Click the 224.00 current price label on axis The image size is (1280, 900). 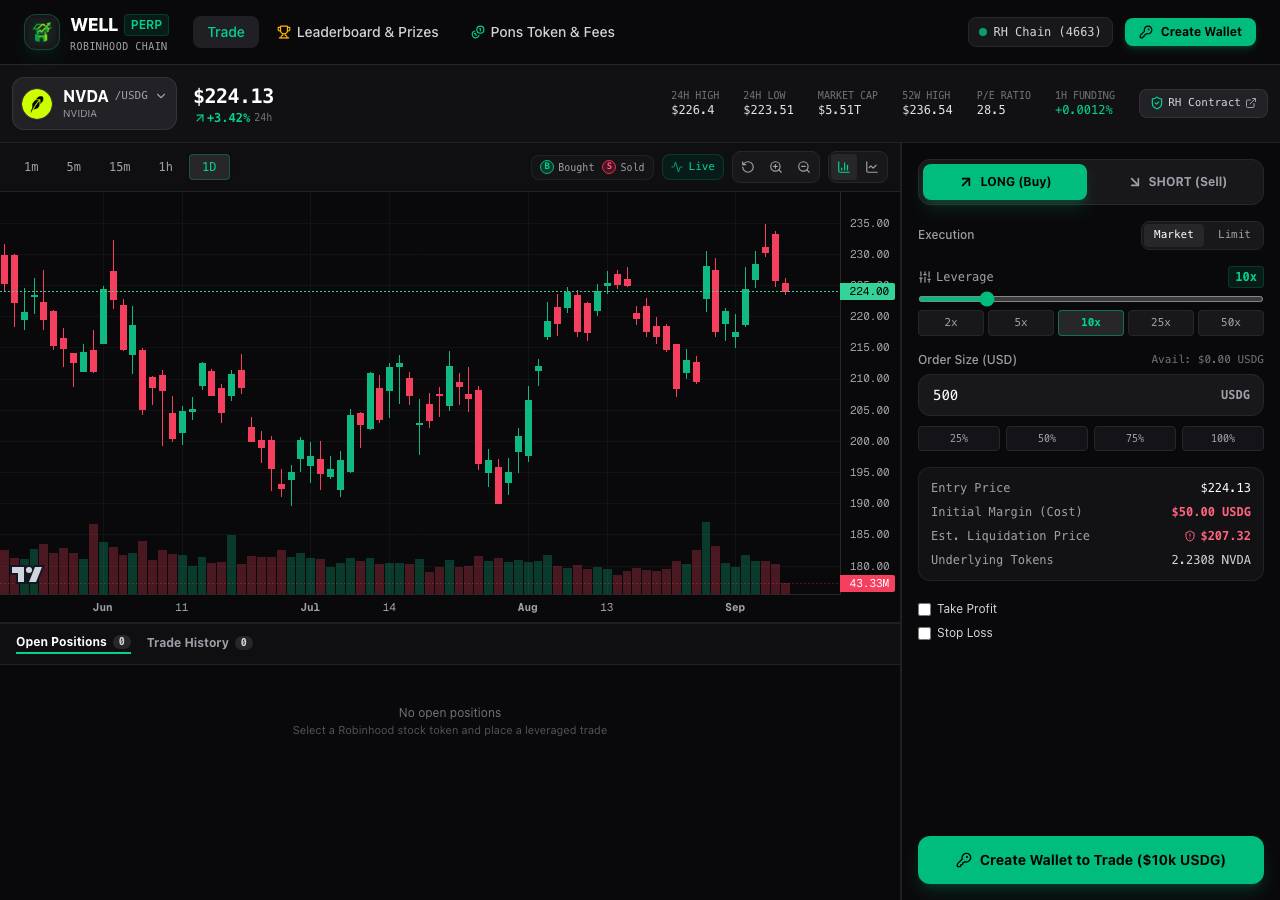pyautogui.click(x=869, y=291)
